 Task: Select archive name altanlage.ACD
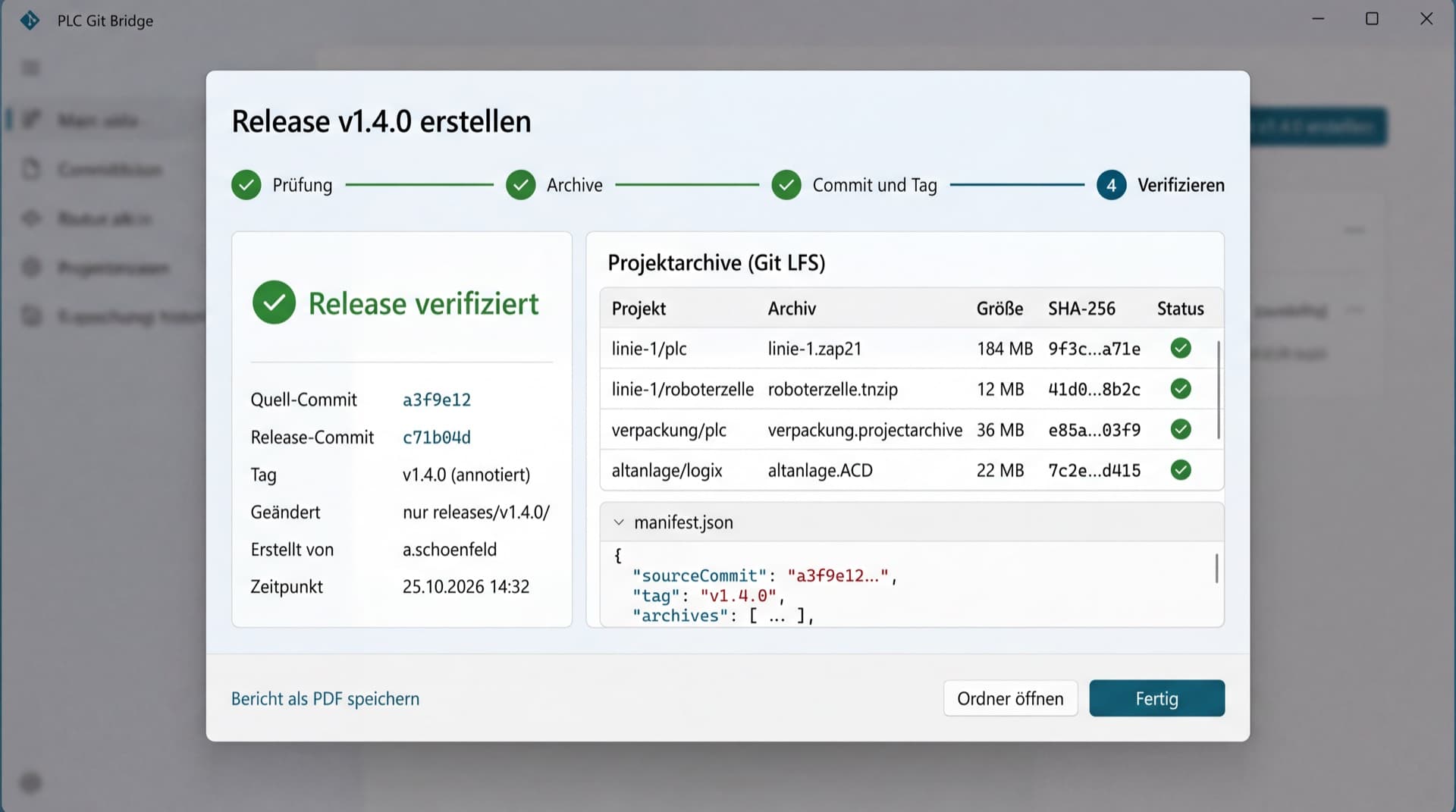point(820,470)
